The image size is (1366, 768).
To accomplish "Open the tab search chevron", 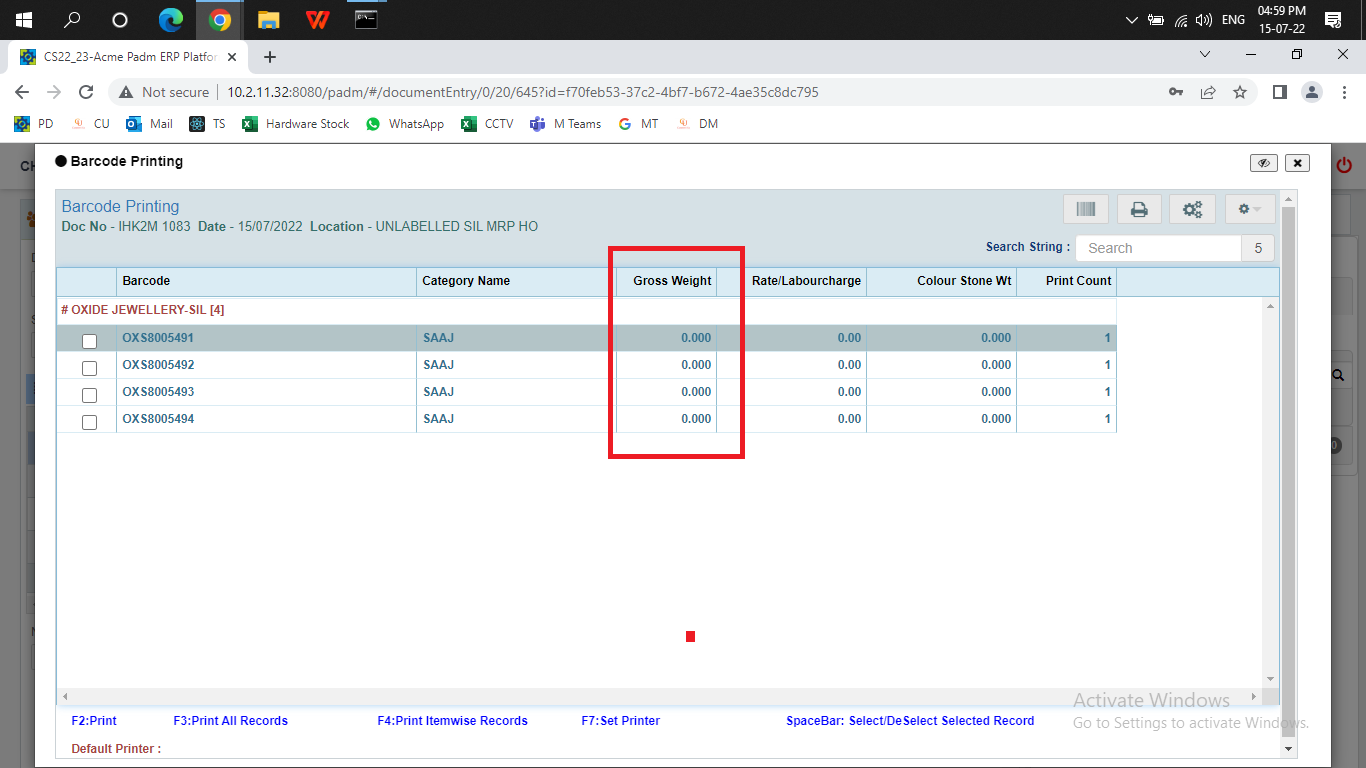I will coord(1205,54).
